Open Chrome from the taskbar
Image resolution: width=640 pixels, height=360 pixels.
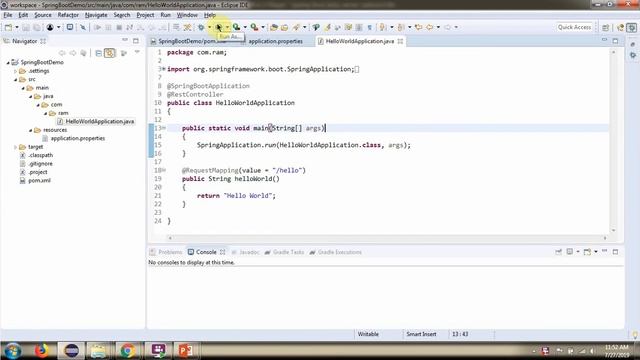(128, 351)
